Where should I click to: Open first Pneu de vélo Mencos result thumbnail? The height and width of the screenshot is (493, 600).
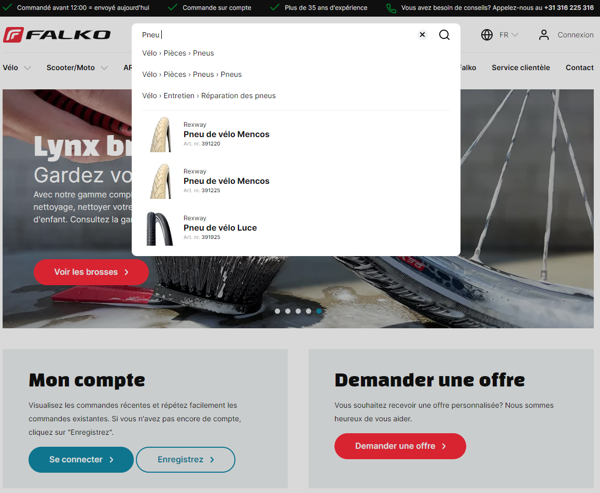click(x=160, y=134)
